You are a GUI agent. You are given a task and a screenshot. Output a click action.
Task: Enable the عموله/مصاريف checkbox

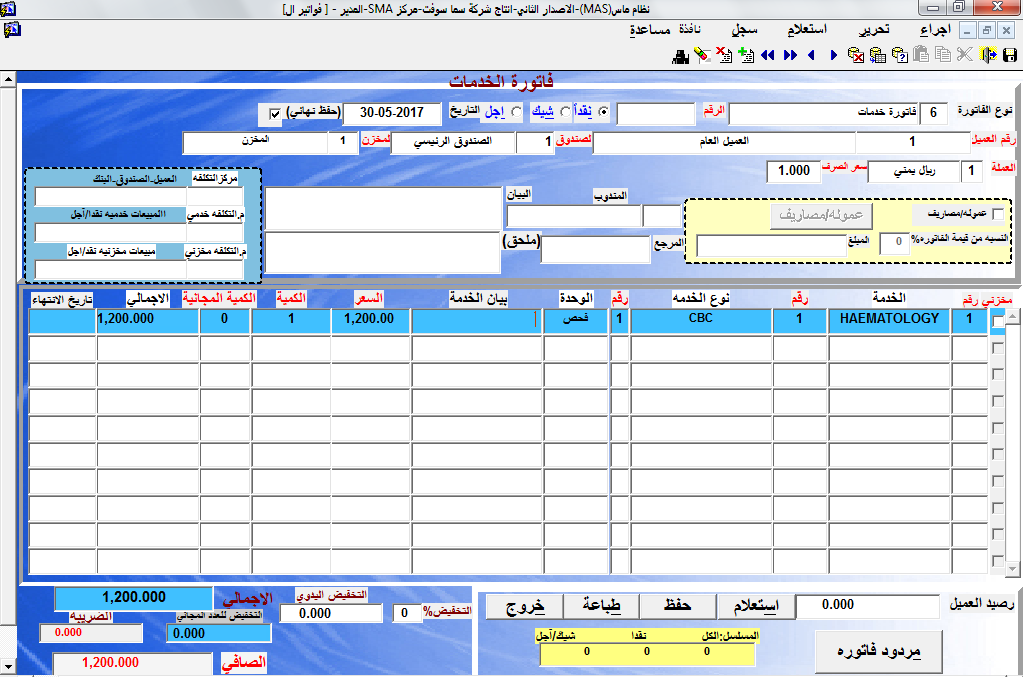tap(997, 214)
